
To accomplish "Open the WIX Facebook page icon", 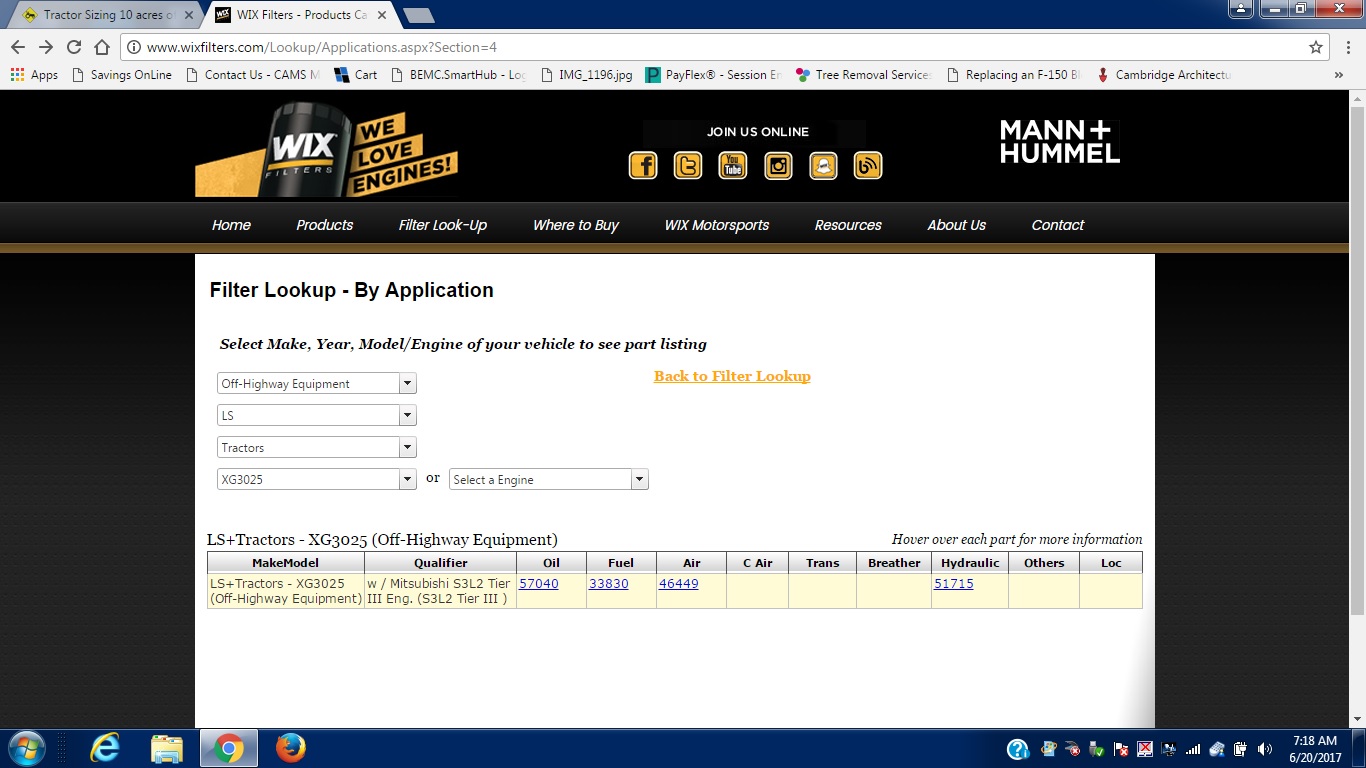I will [643, 165].
